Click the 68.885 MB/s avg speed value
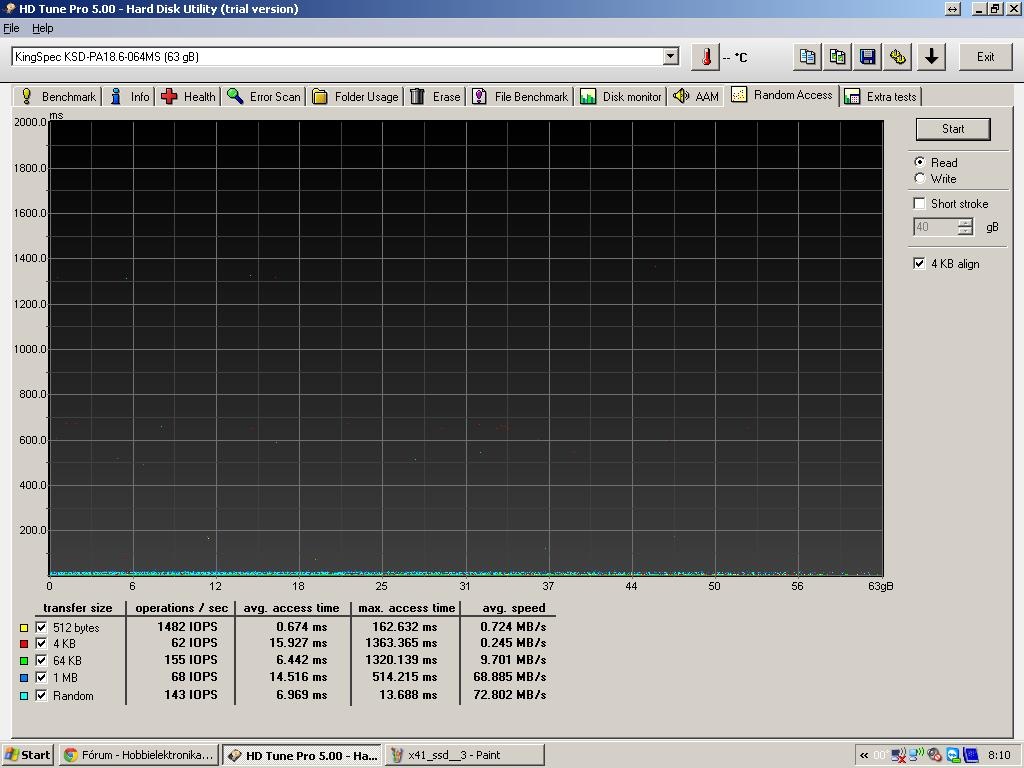 pos(509,677)
